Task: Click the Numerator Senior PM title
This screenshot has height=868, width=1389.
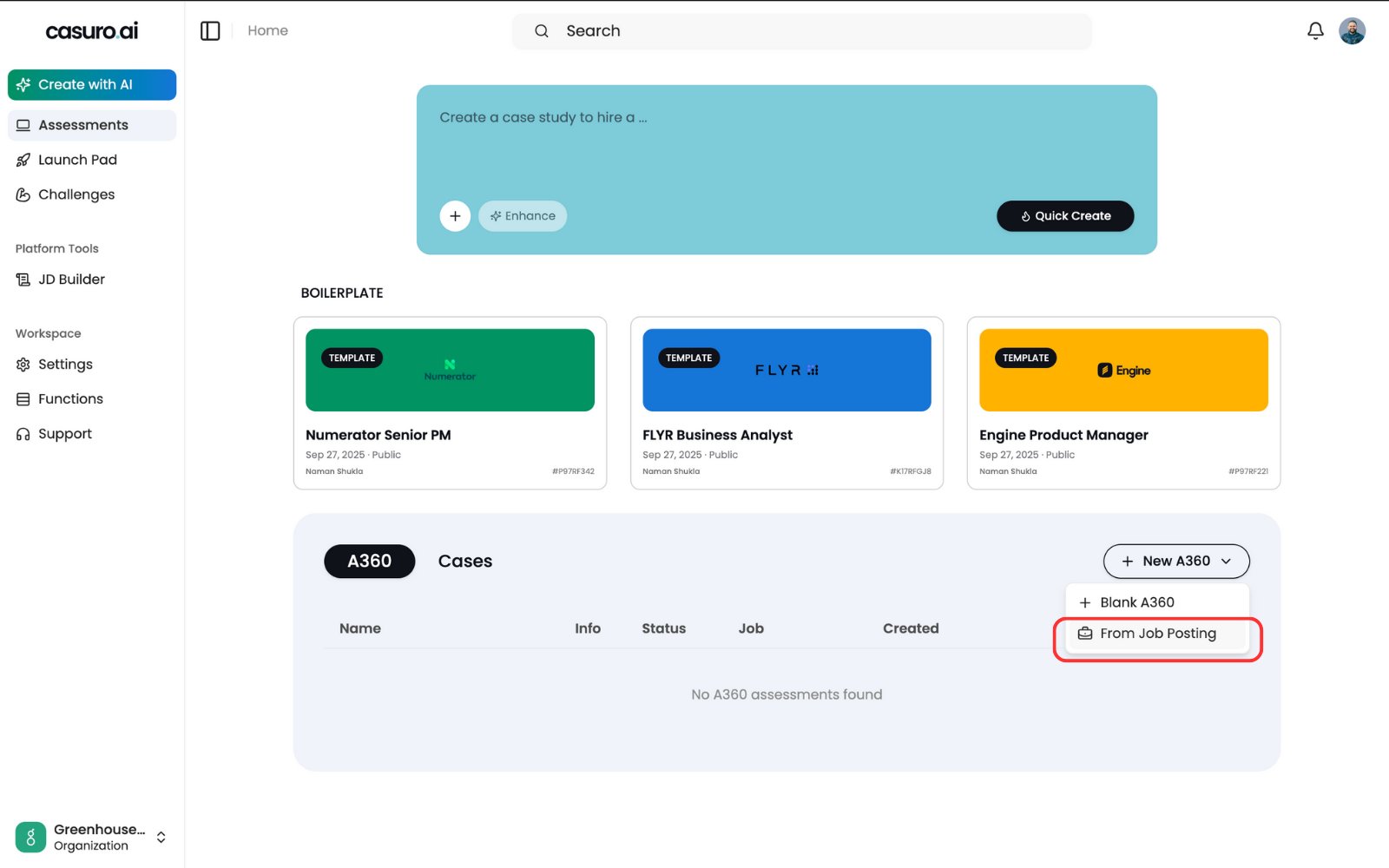Action: point(379,435)
